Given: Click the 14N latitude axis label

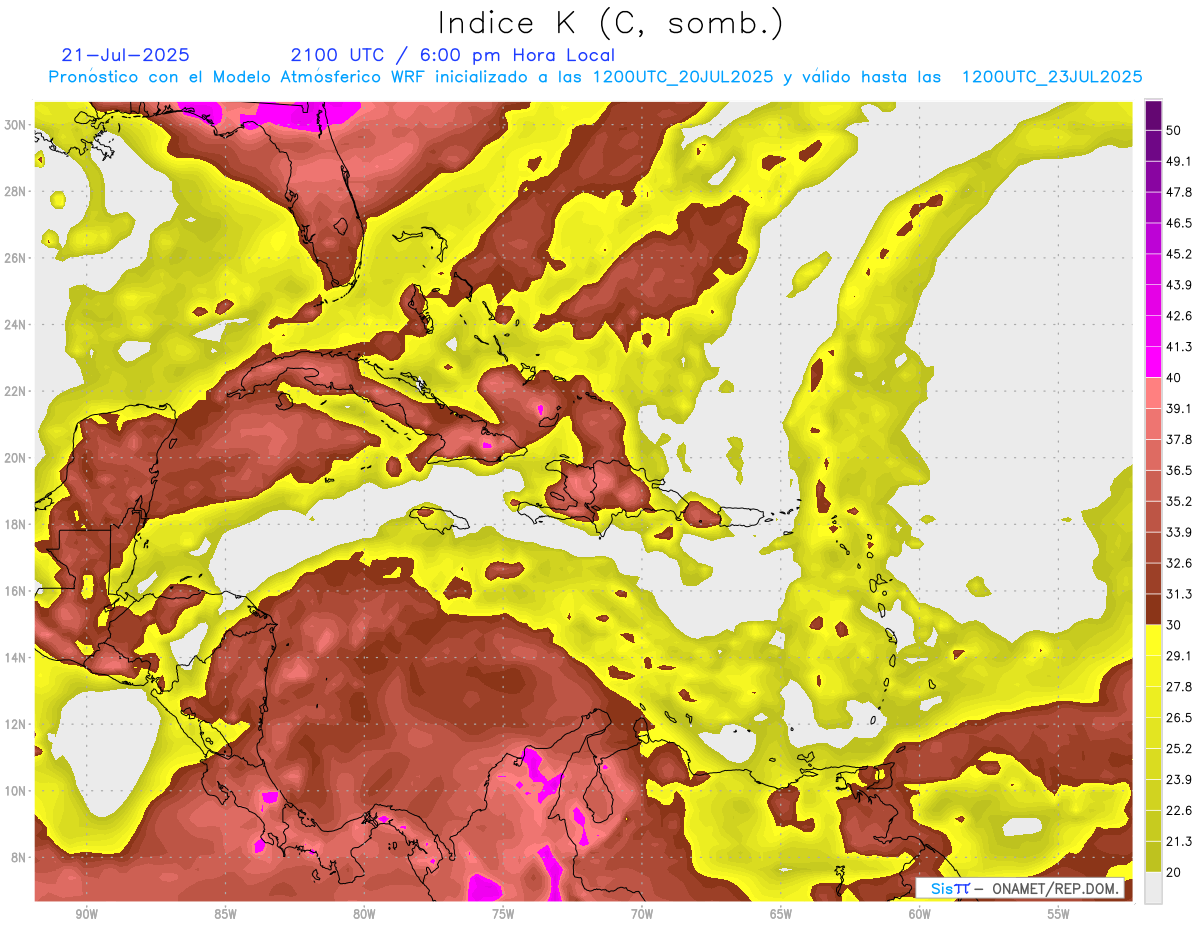Looking at the screenshot, I should [x=17, y=658].
